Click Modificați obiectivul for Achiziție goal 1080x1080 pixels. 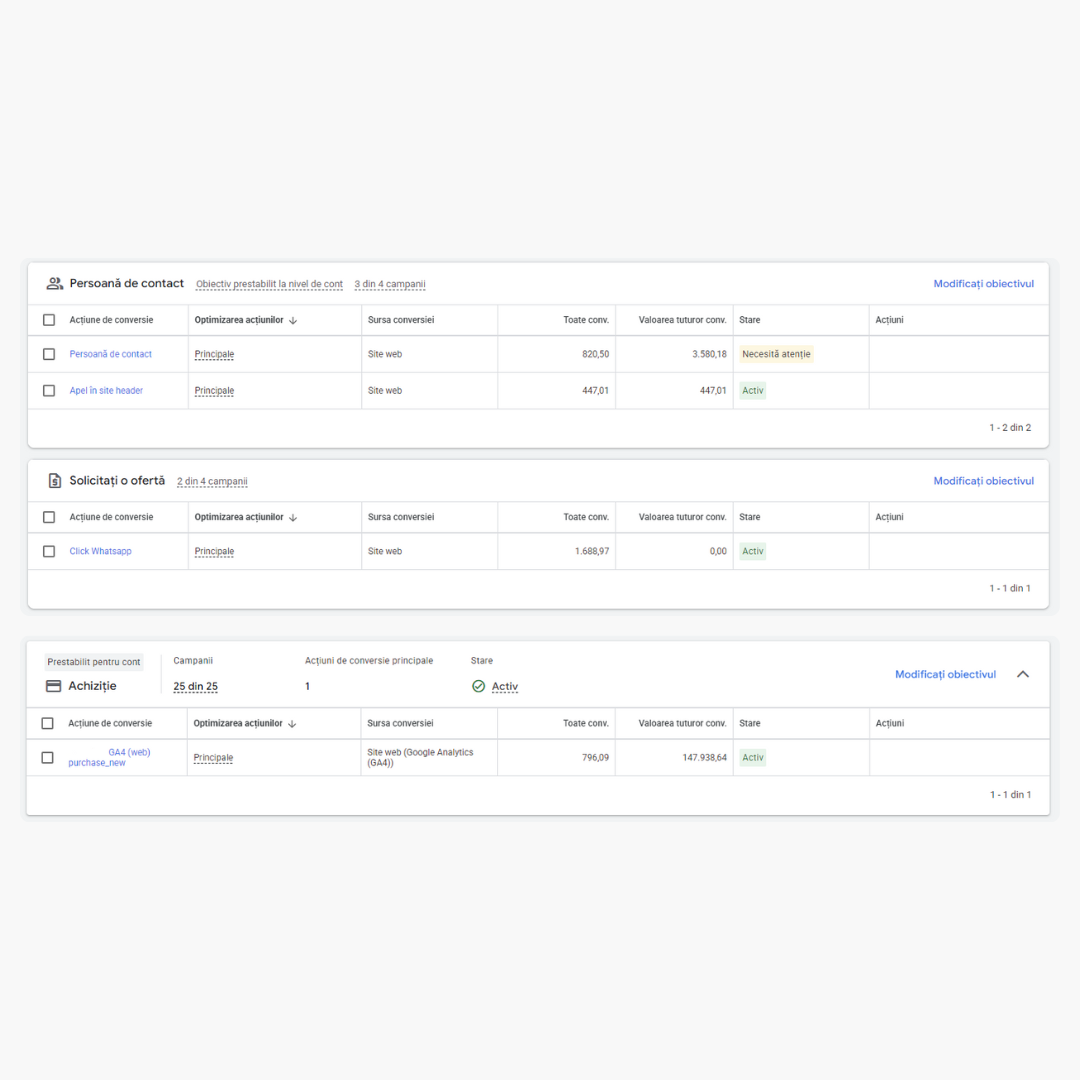(x=945, y=674)
